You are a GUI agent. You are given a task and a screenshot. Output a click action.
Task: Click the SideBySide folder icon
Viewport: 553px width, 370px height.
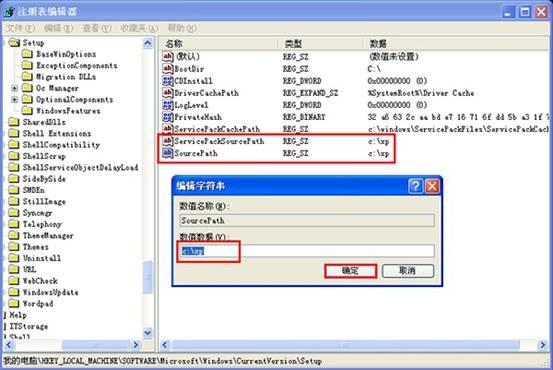tap(14, 178)
